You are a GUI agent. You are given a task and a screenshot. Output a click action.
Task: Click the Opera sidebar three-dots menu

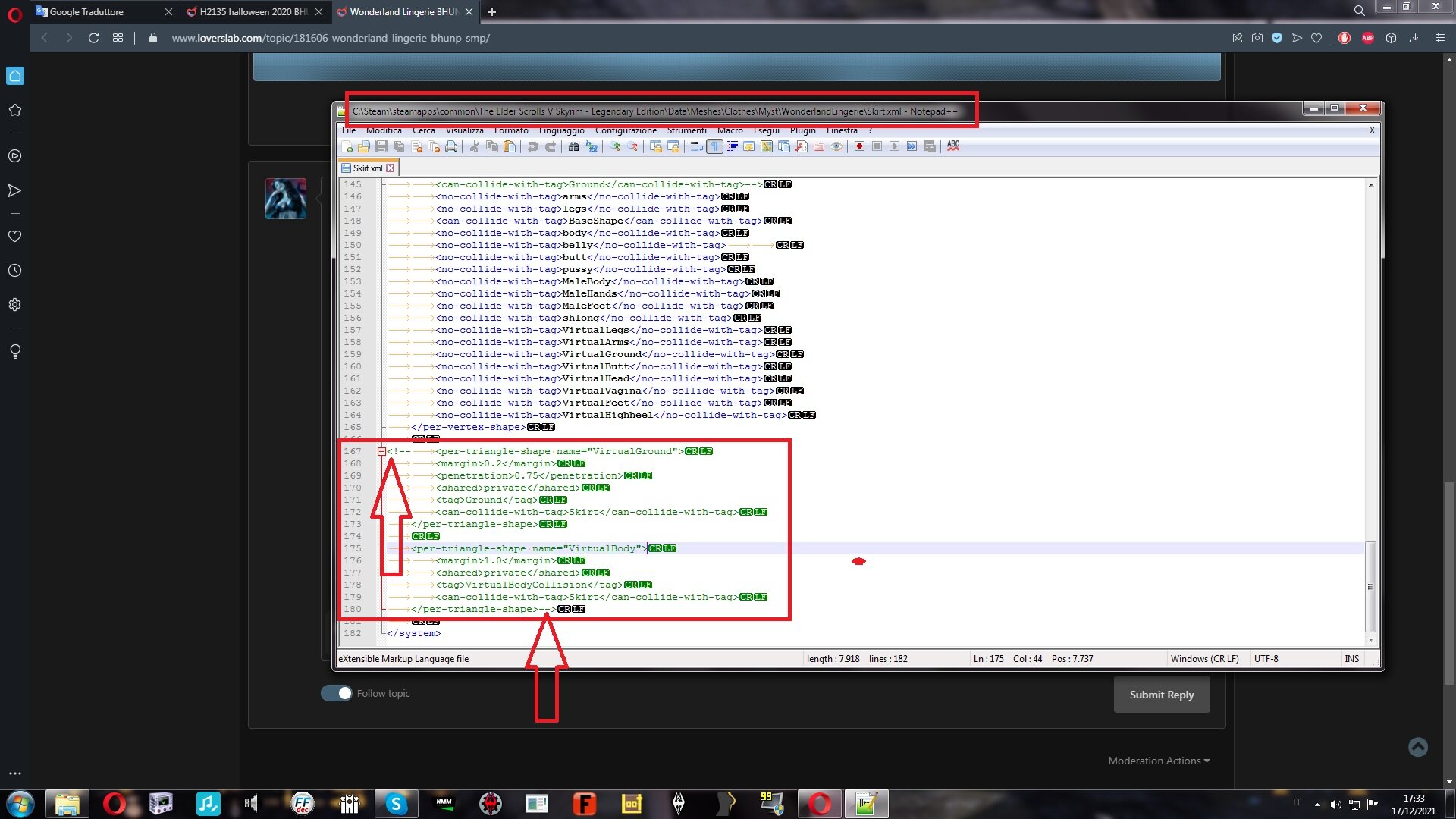pyautogui.click(x=14, y=773)
